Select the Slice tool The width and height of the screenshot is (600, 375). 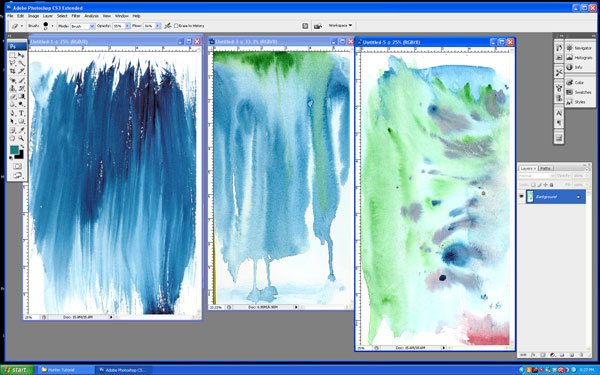coord(21,71)
